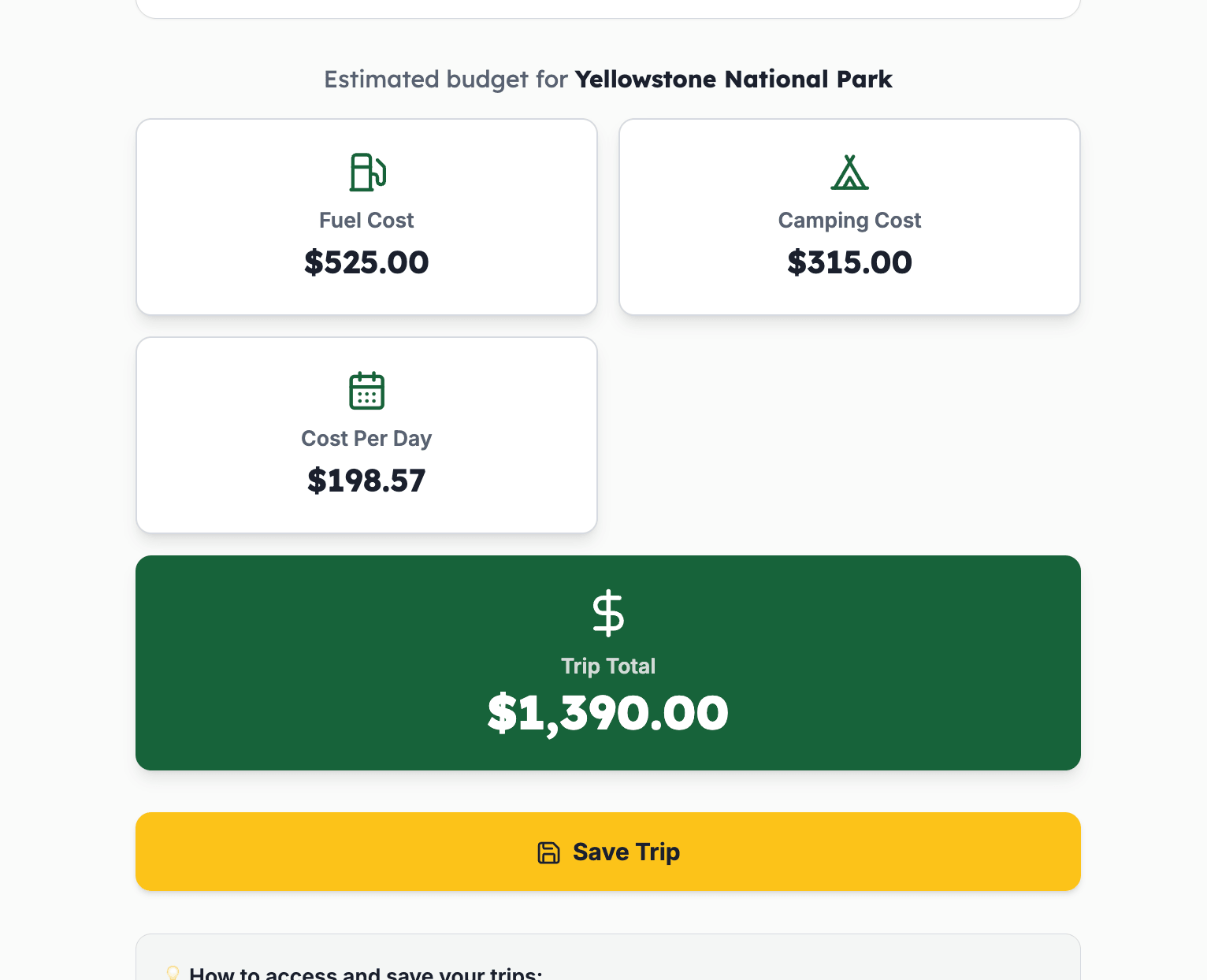Click the fuel pump icon

coord(366,173)
